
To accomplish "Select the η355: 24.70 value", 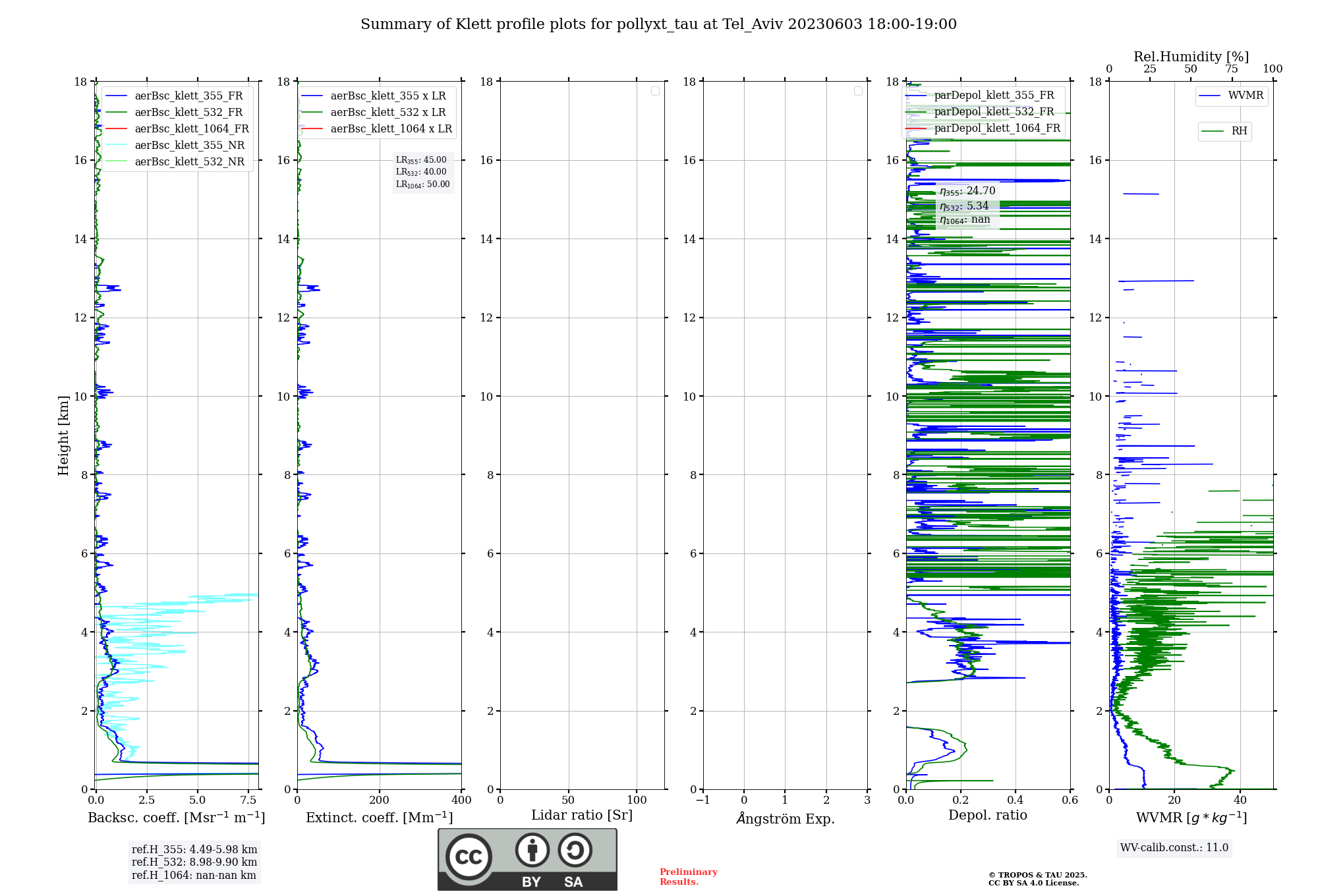I will 967,191.
